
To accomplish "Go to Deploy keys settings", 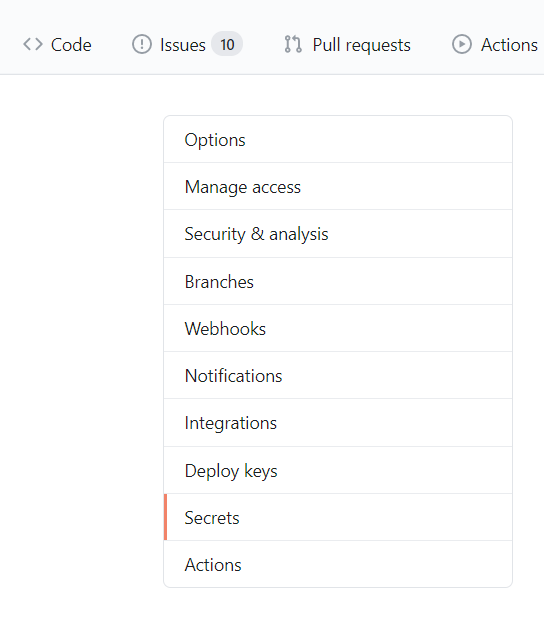I will [338, 471].
